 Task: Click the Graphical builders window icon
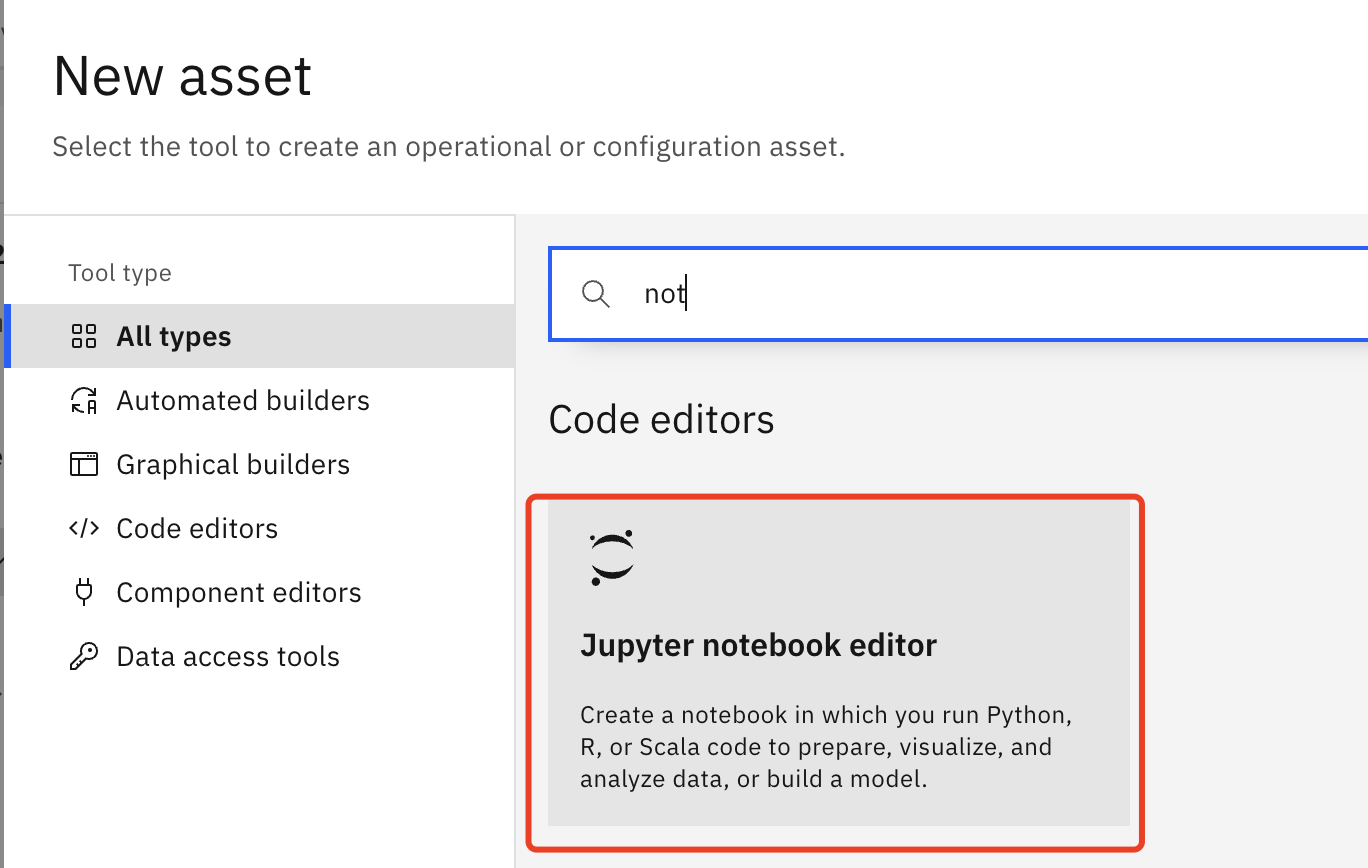(84, 464)
